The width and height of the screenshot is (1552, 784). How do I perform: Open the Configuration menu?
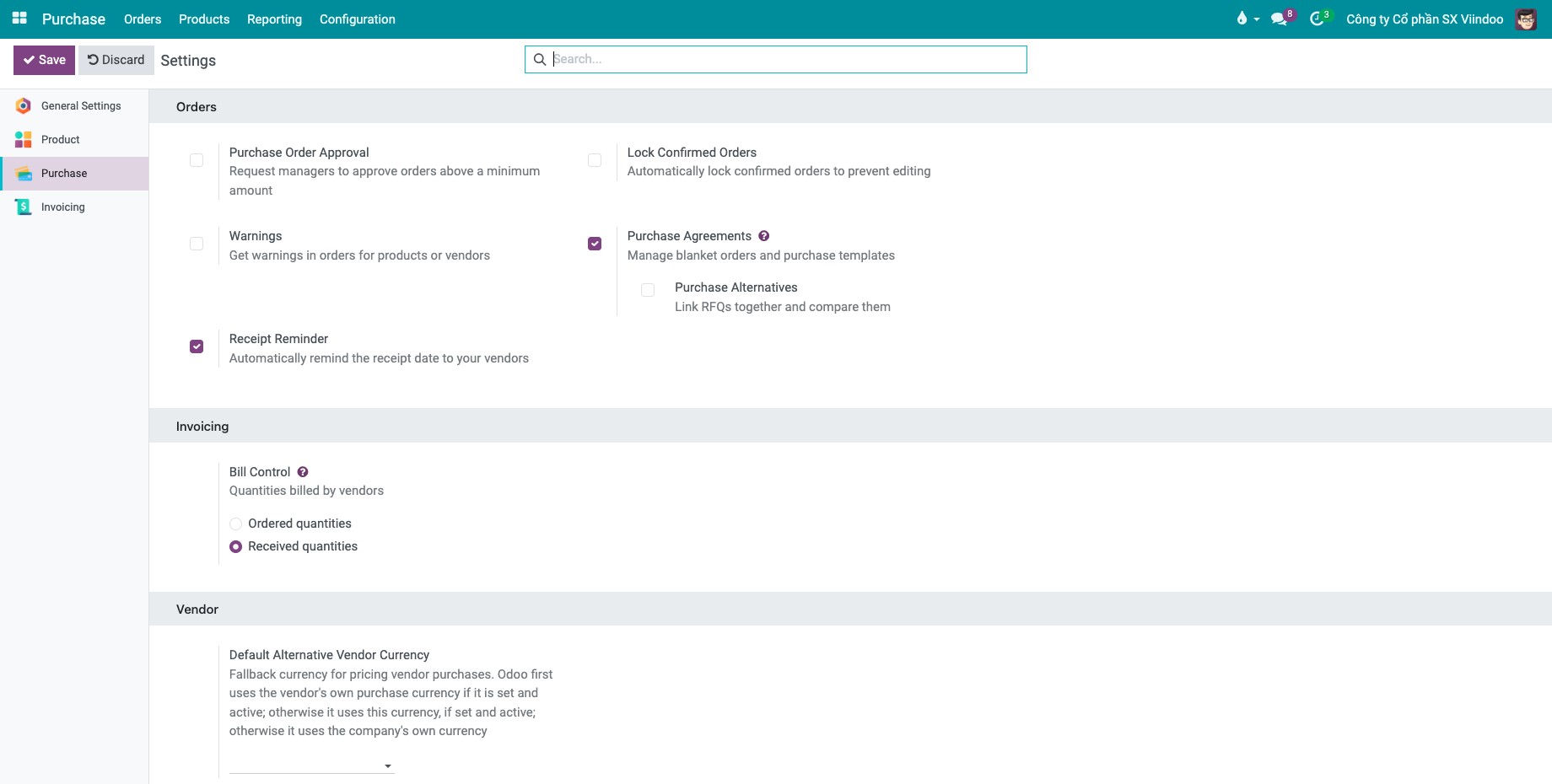tap(358, 19)
